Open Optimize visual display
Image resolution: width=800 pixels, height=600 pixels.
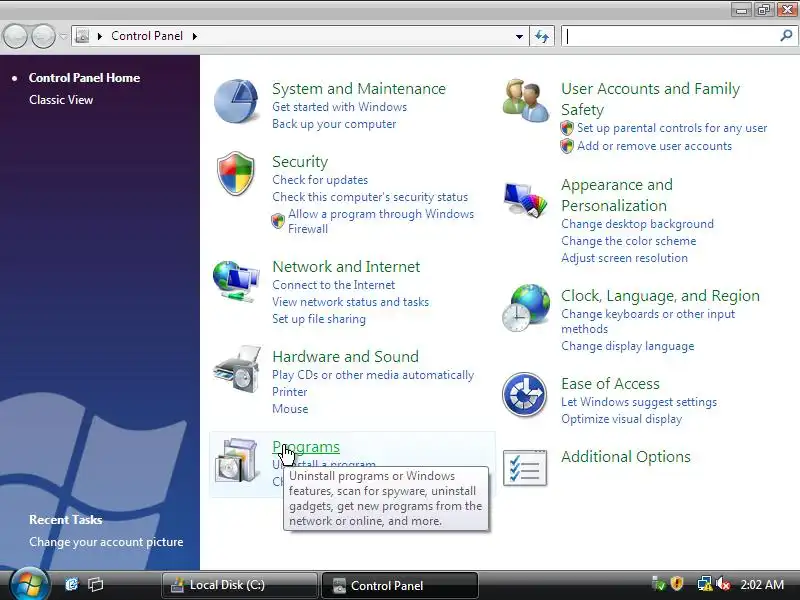tap(621, 419)
